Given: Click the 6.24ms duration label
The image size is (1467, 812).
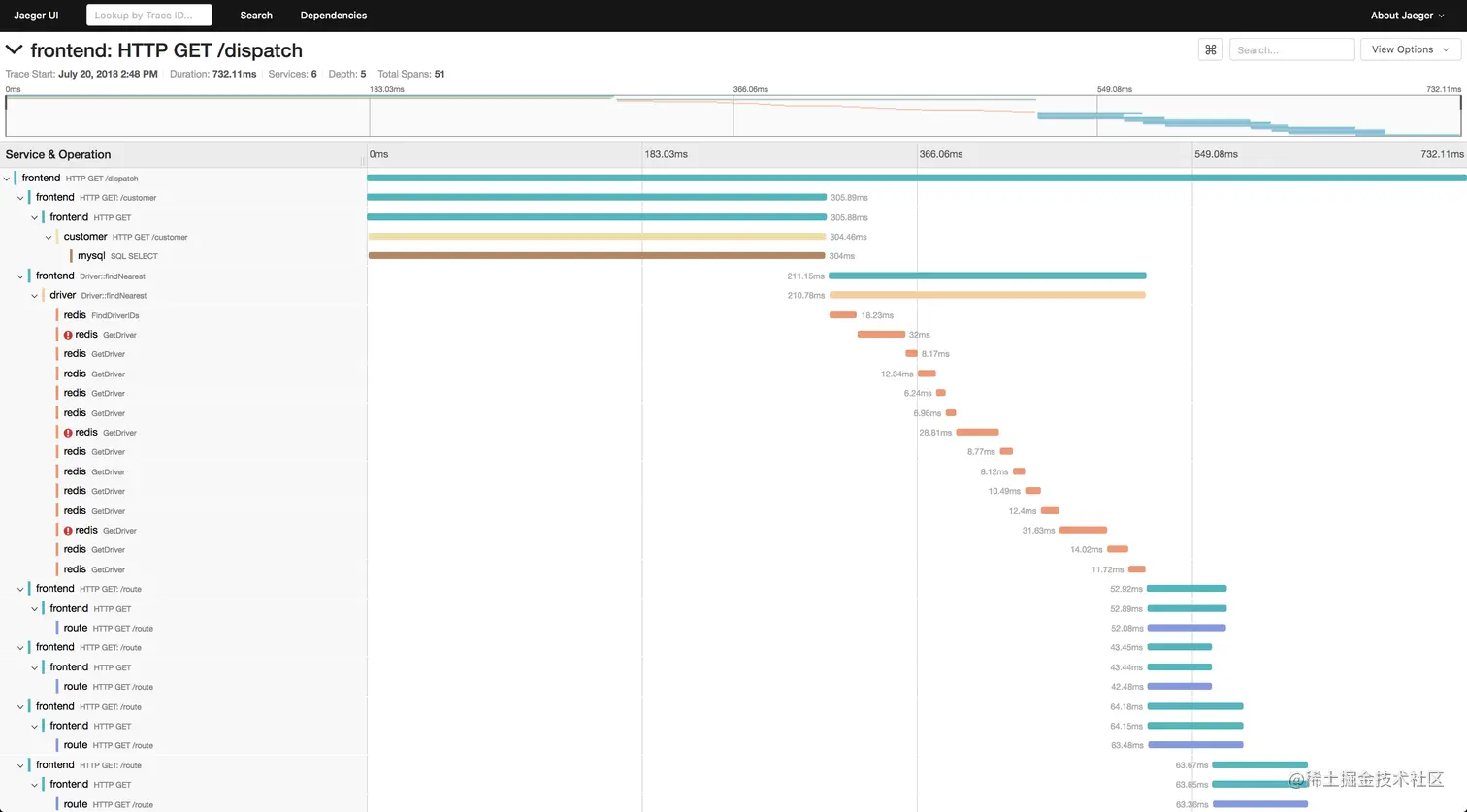Looking at the screenshot, I should click(x=918, y=393).
